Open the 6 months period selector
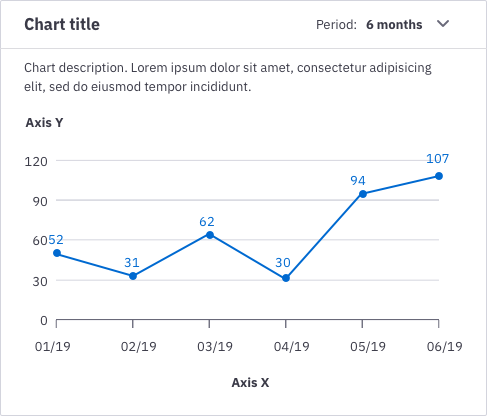The width and height of the screenshot is (487, 416). coord(394,25)
